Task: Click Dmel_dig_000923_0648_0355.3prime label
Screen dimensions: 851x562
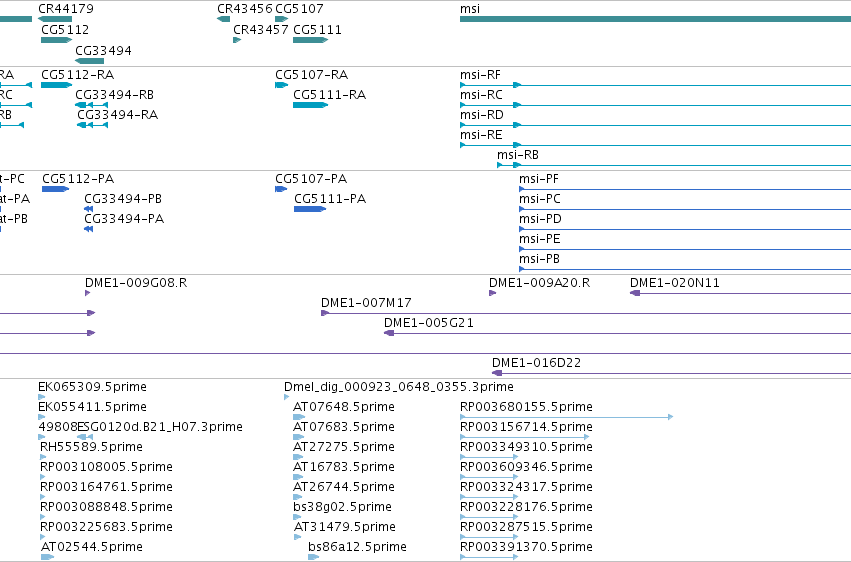Action: [x=399, y=387]
